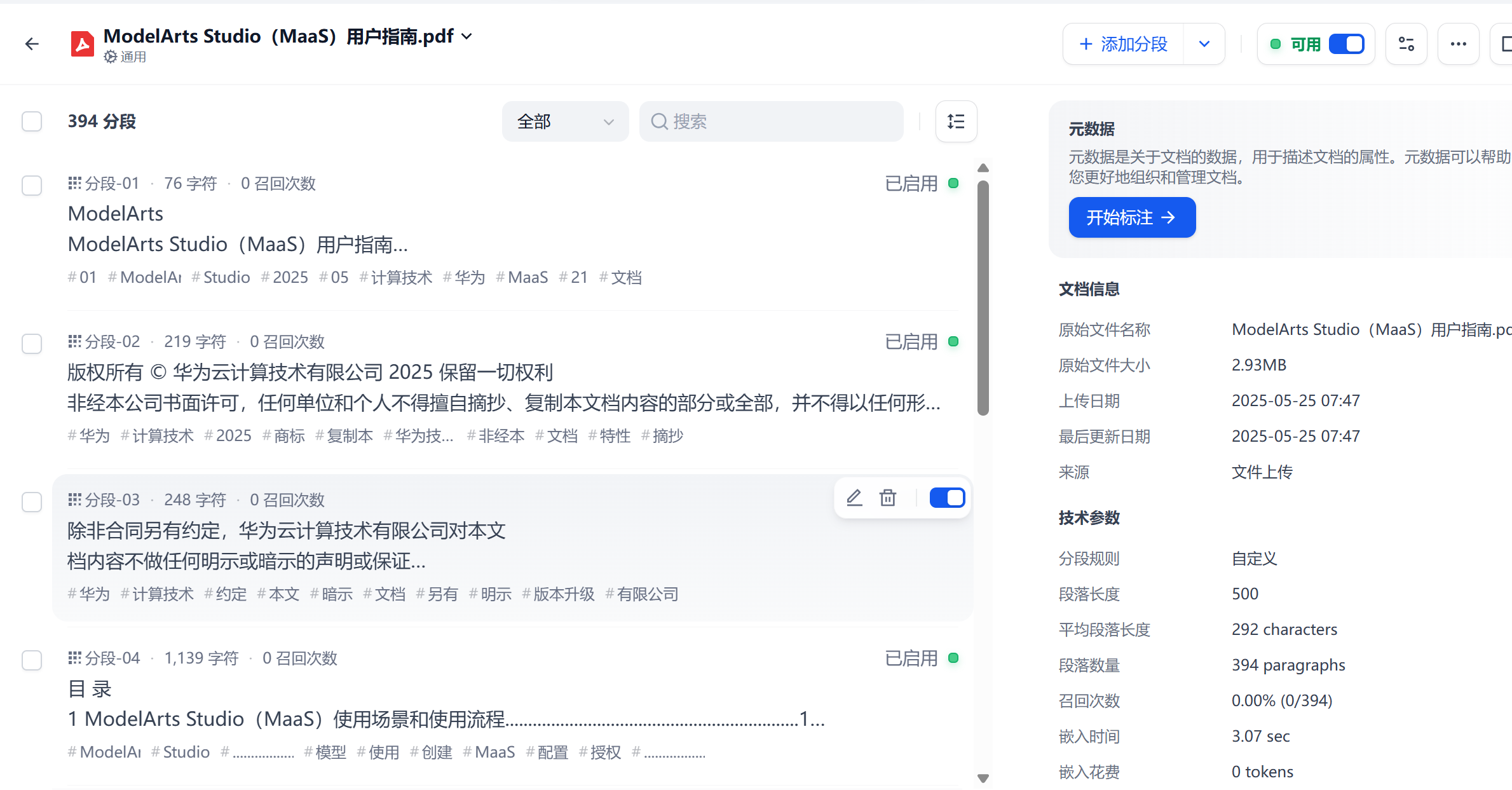Toggle the 可用 document switch

(x=1347, y=44)
